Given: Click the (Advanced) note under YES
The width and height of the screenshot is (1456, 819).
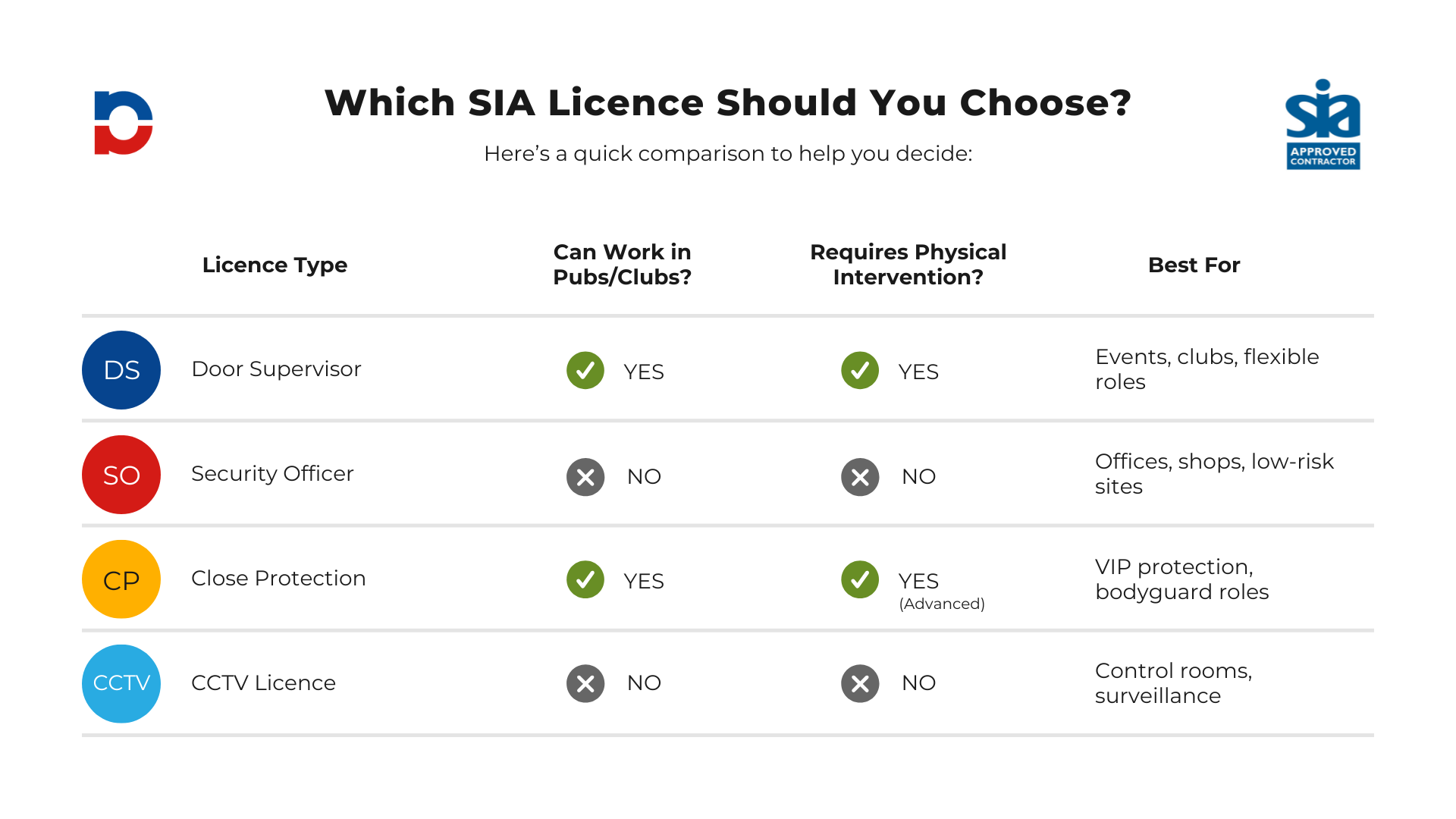Looking at the screenshot, I should (x=941, y=604).
